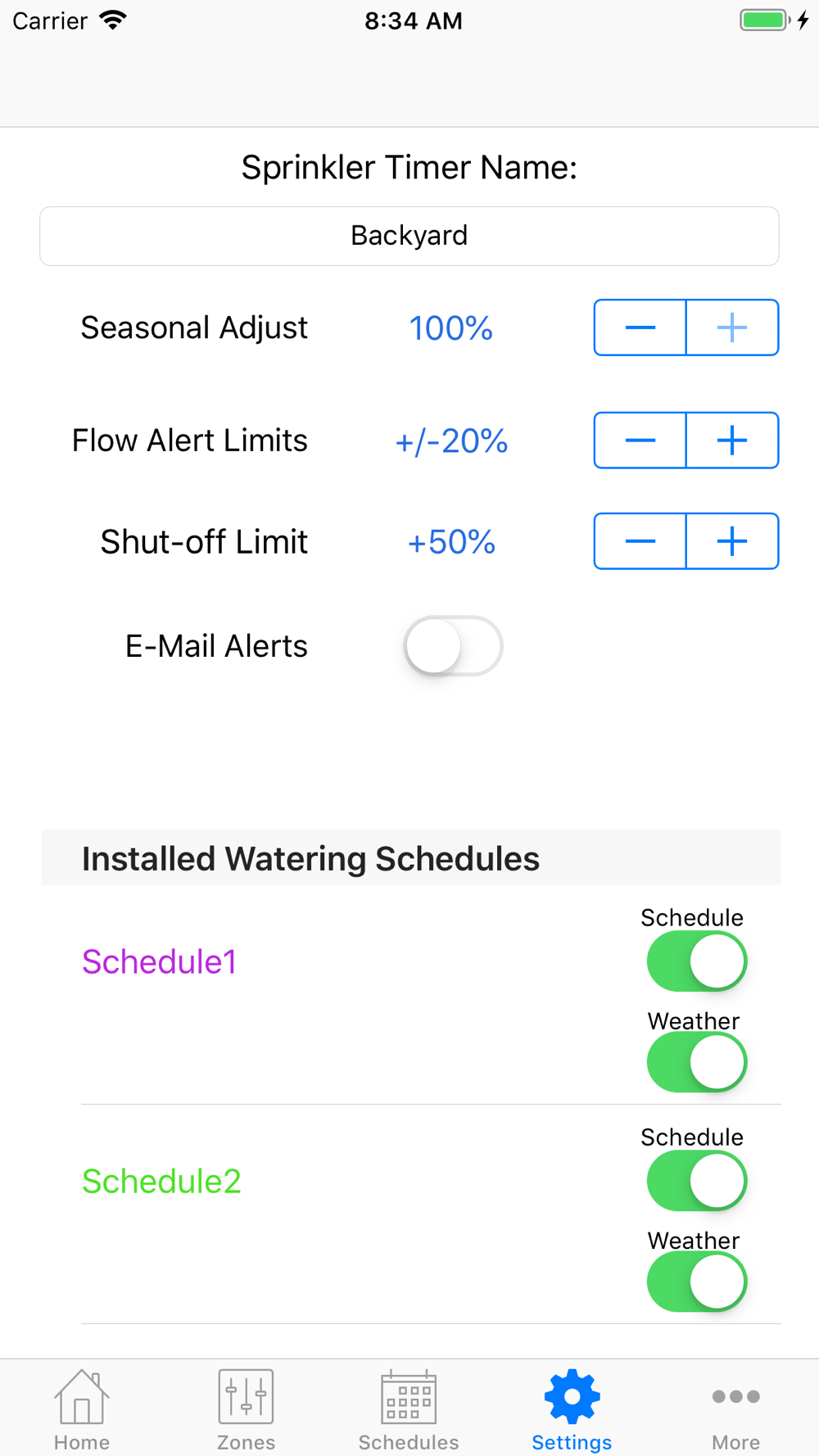Open the Home tab icon
The height and width of the screenshot is (1456, 819).
coord(81,1397)
